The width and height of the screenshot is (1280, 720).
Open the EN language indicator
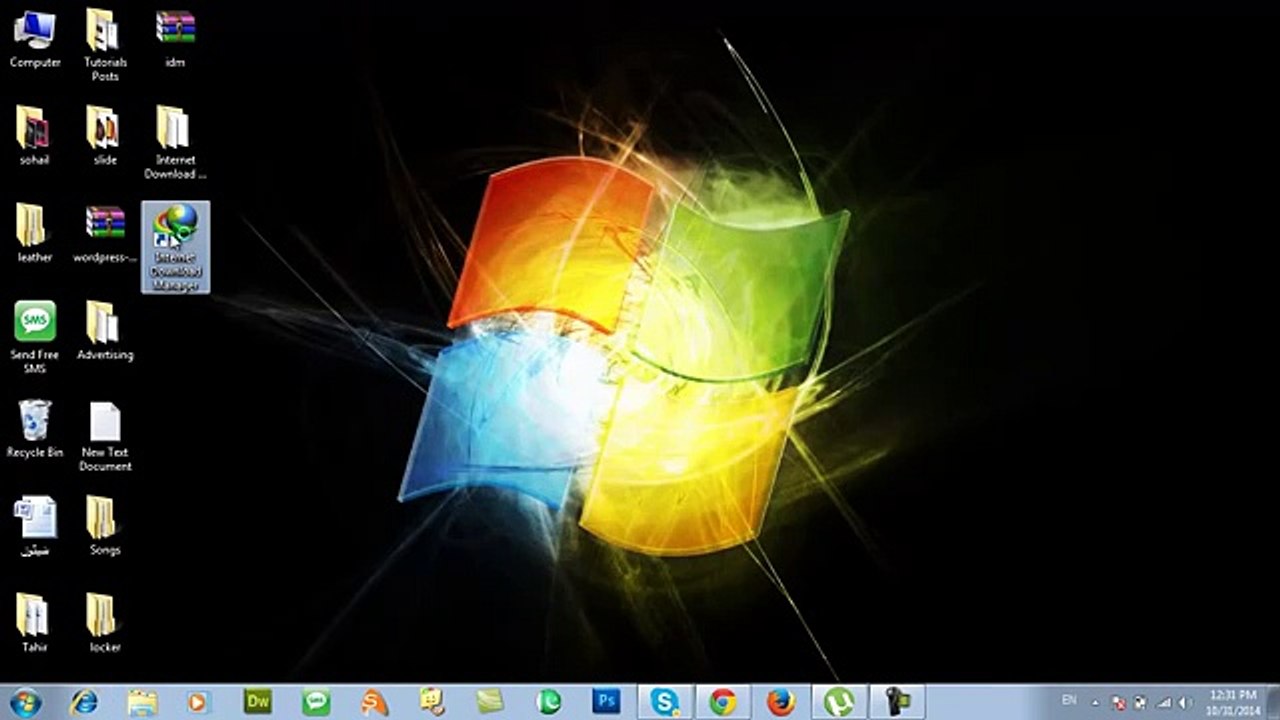pyautogui.click(x=1069, y=700)
